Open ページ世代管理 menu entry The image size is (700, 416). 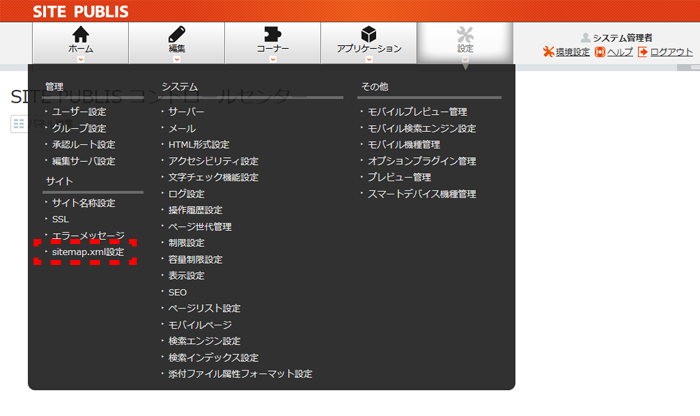point(200,227)
